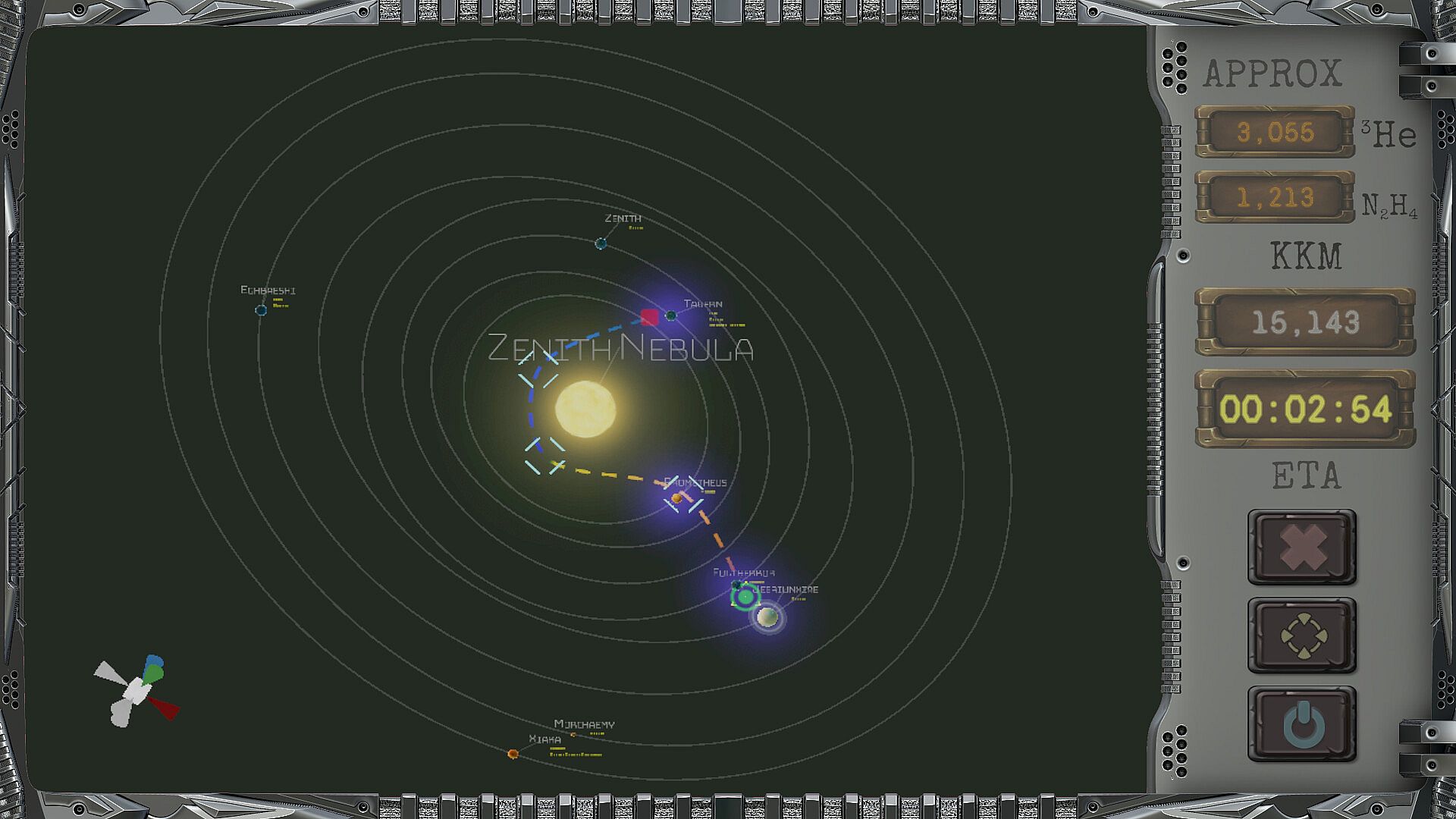Screen dimensions: 1456x819
Task: Click the 15,143 KKM distance display
Action: tap(1304, 323)
